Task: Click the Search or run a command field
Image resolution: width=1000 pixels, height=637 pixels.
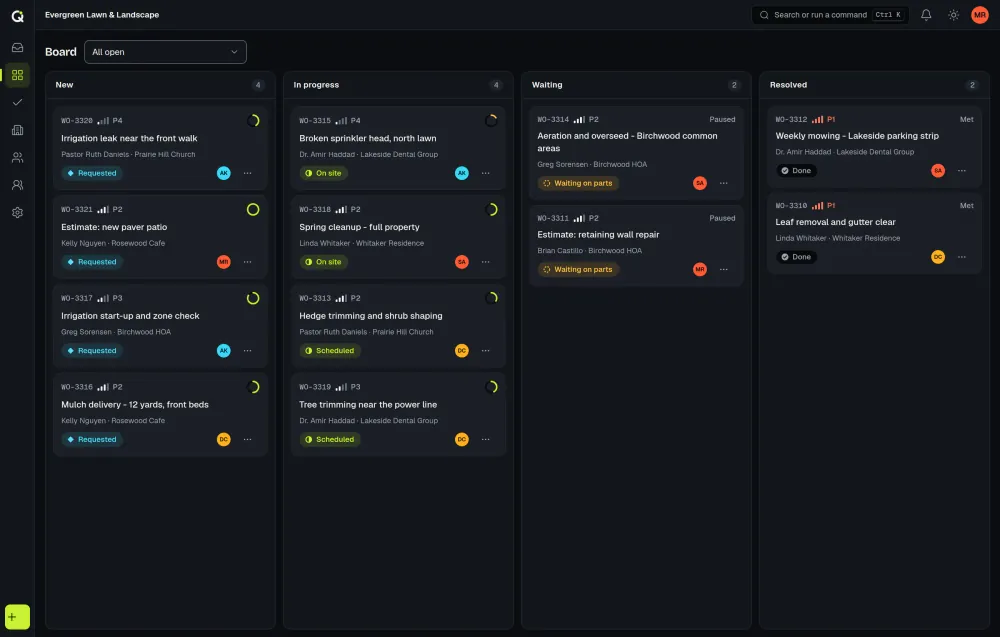Action: [830, 15]
